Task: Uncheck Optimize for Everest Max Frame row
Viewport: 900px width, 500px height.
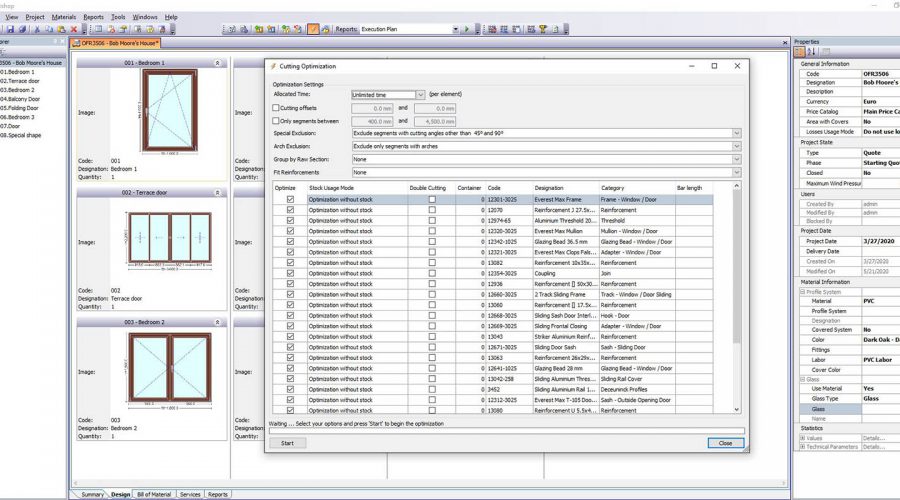Action: 290,200
